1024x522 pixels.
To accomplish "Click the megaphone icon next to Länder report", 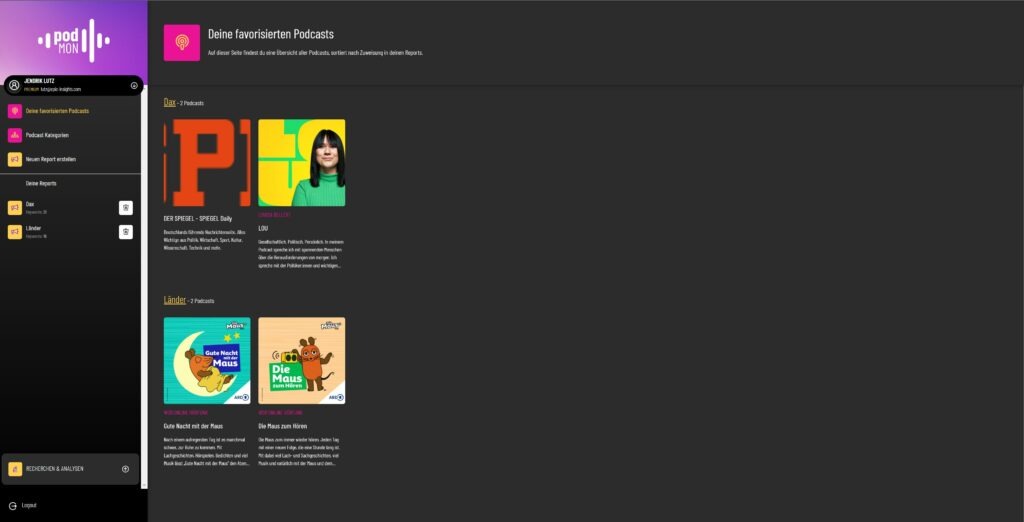I will pos(15,232).
